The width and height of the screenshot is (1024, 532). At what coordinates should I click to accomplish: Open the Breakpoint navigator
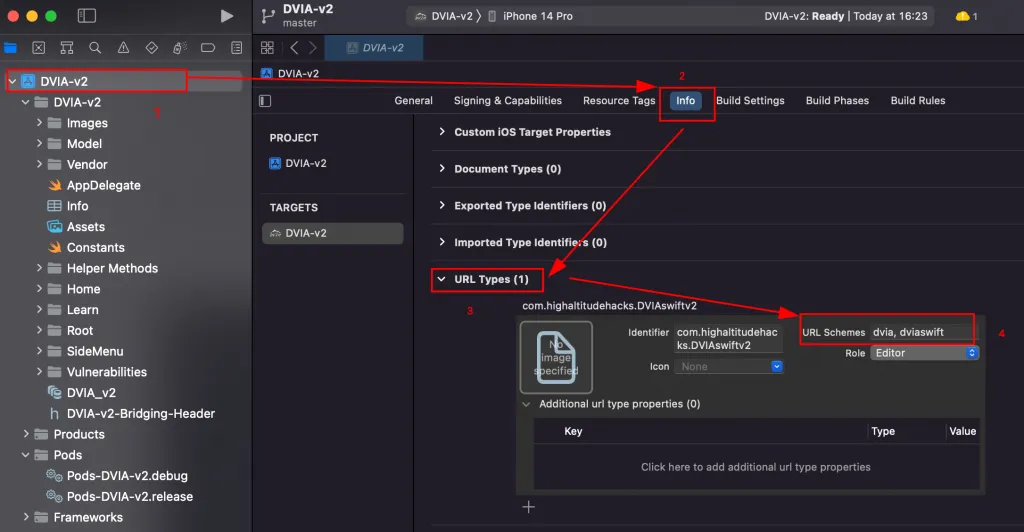coord(208,48)
